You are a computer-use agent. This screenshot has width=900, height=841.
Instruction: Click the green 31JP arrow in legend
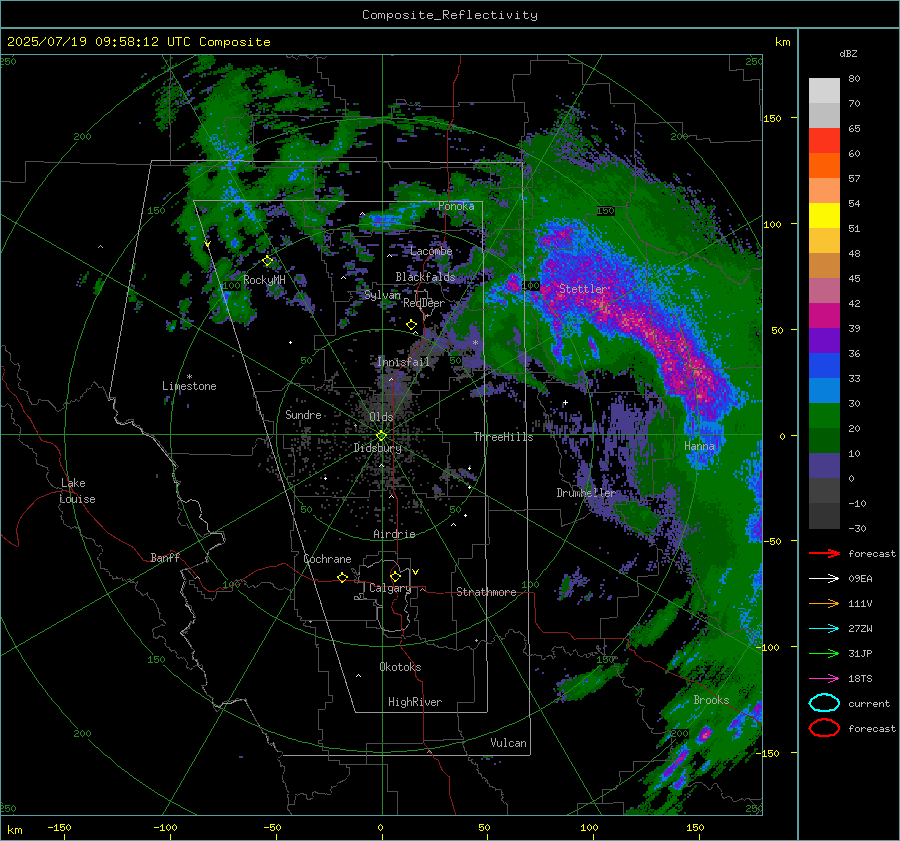coord(824,653)
